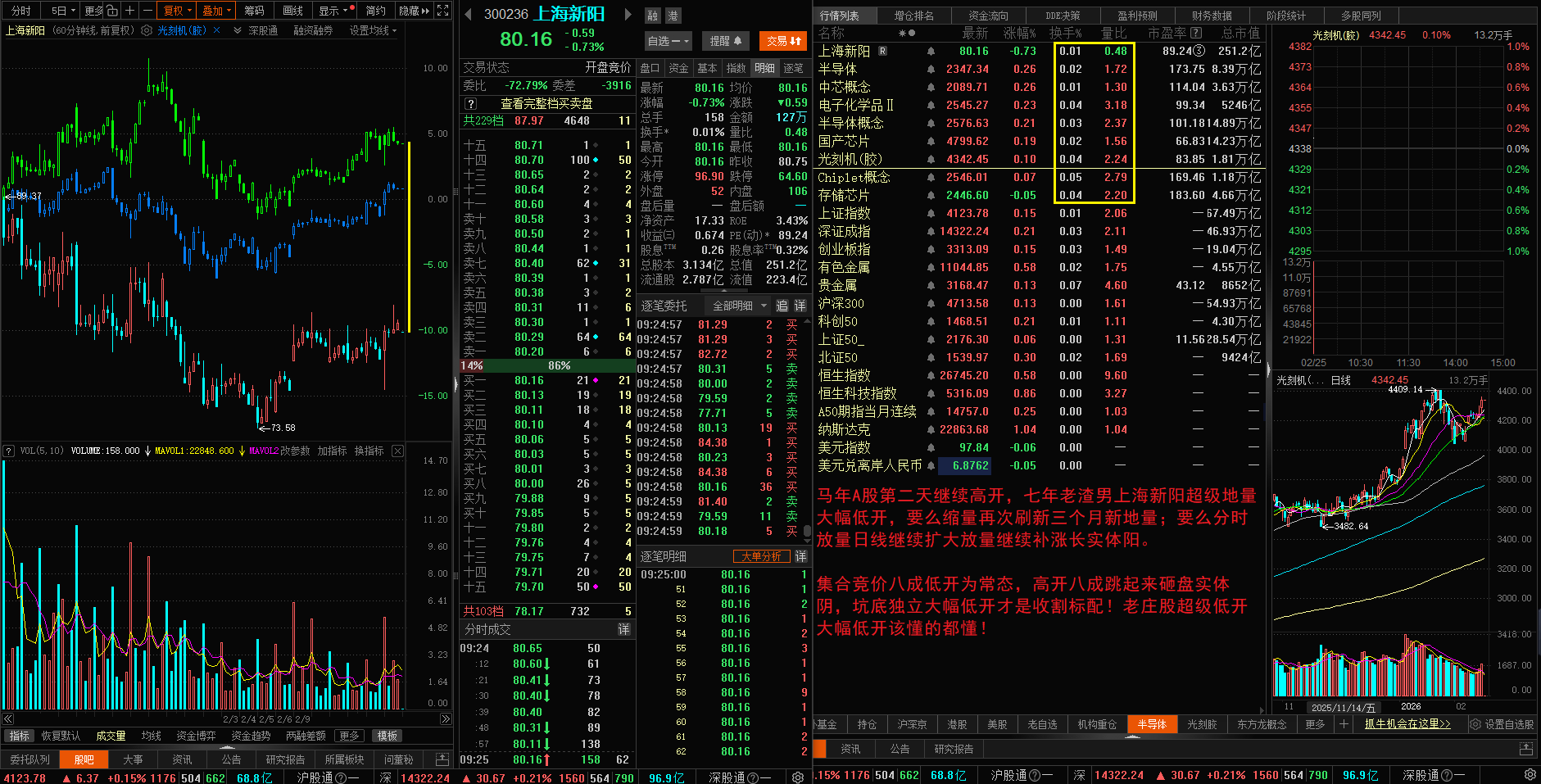Open the 全部明细 filter dropdown

click(739, 306)
